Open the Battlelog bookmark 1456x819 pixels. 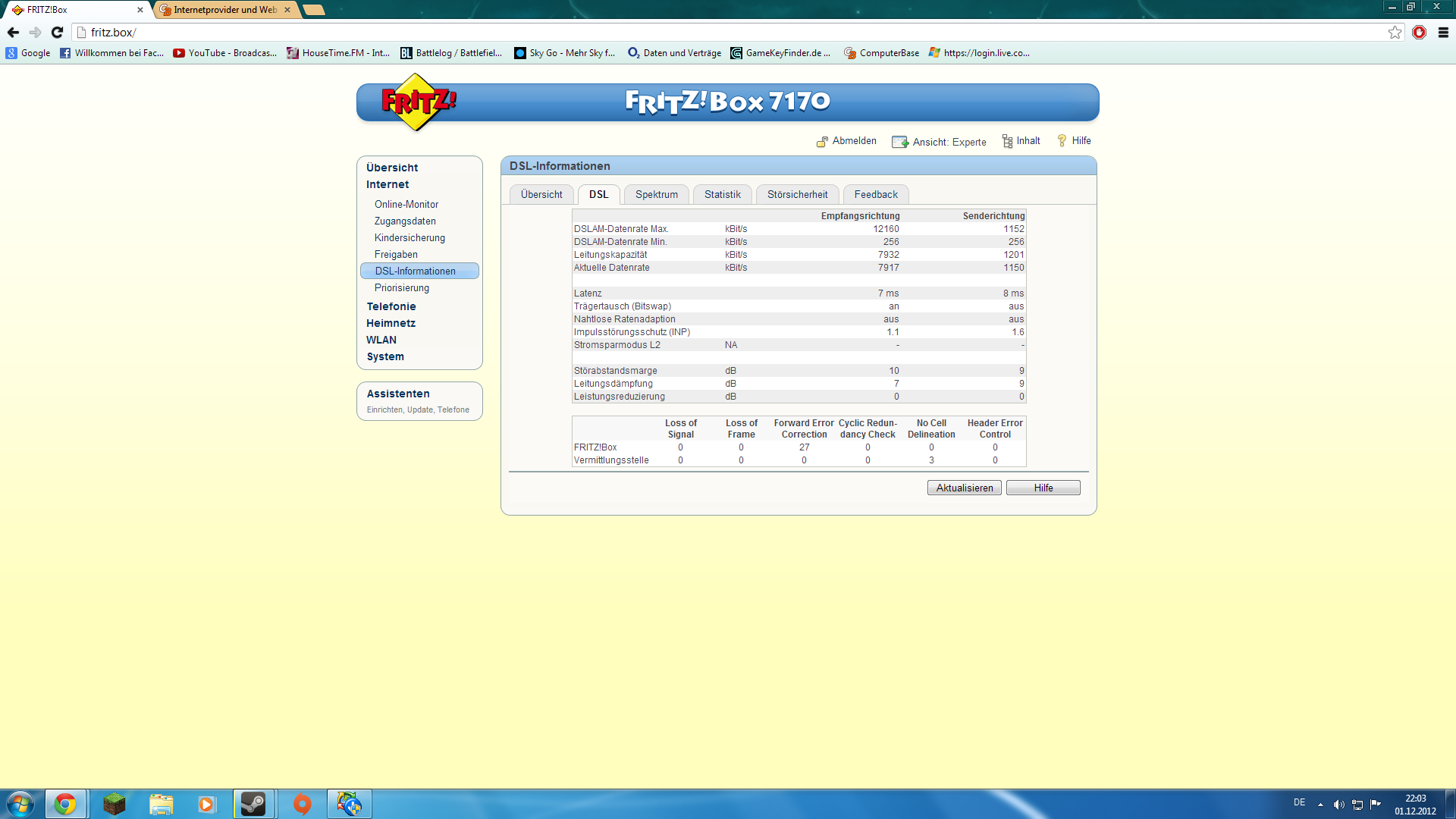point(451,53)
